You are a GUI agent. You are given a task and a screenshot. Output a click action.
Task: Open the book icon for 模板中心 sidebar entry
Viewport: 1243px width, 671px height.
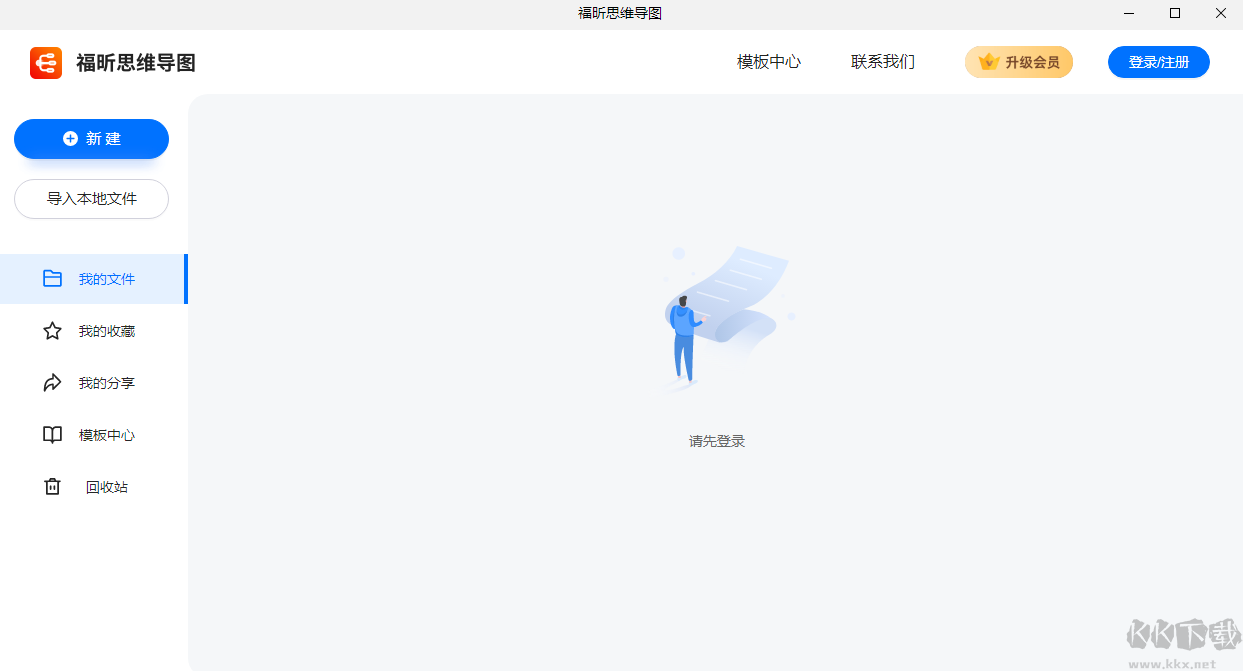(x=52, y=435)
